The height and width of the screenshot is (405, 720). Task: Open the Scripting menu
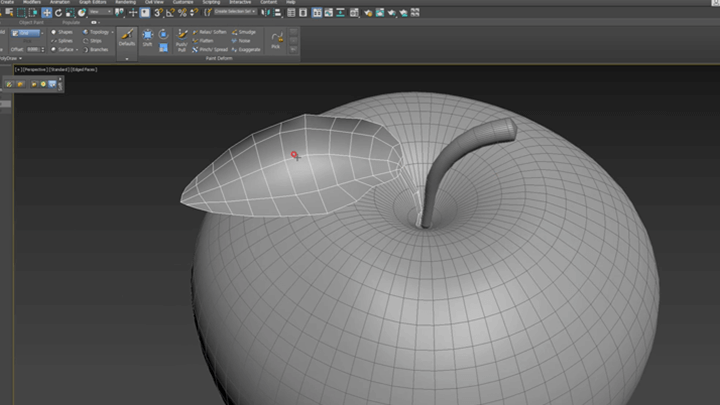(211, 2)
